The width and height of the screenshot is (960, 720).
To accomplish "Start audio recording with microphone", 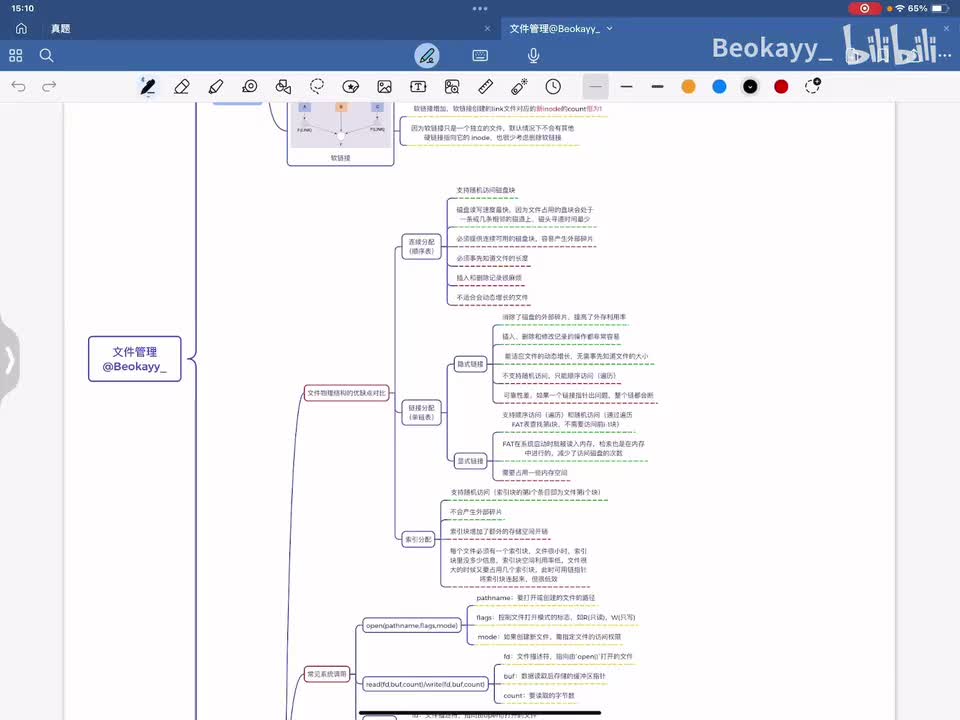I will 533,56.
